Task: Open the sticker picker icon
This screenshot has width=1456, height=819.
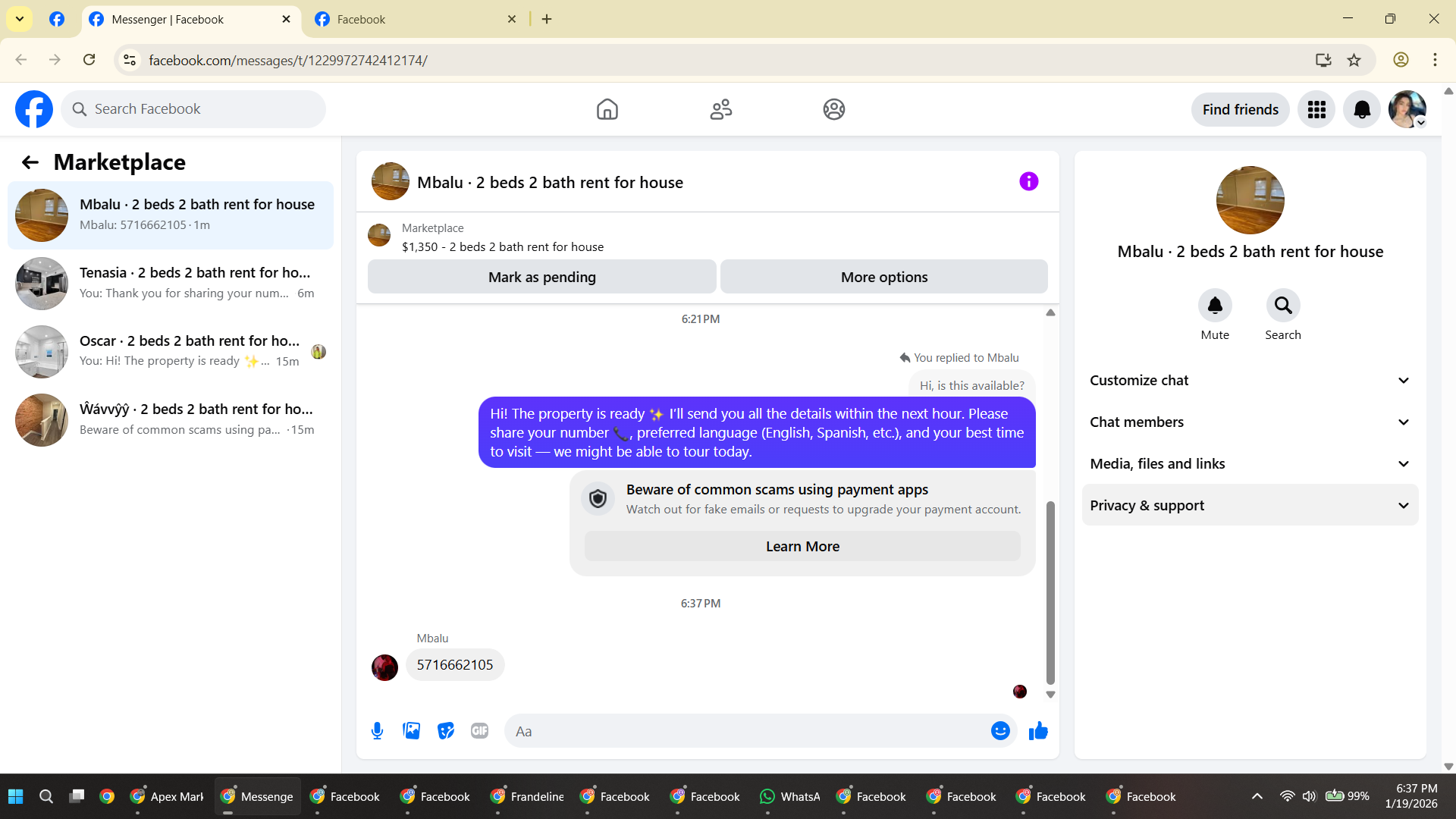Action: [446, 731]
